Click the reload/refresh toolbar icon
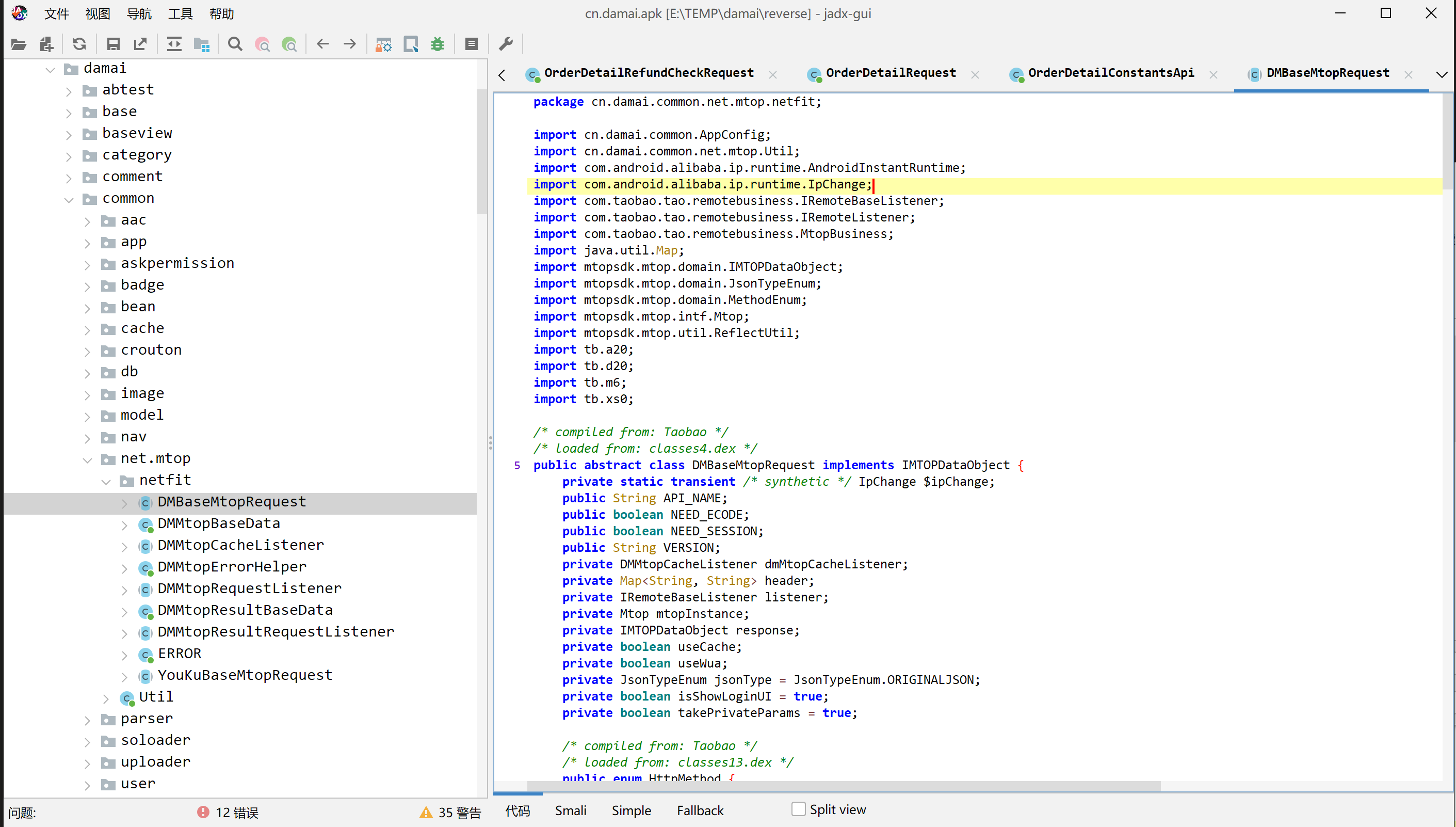 (79, 44)
